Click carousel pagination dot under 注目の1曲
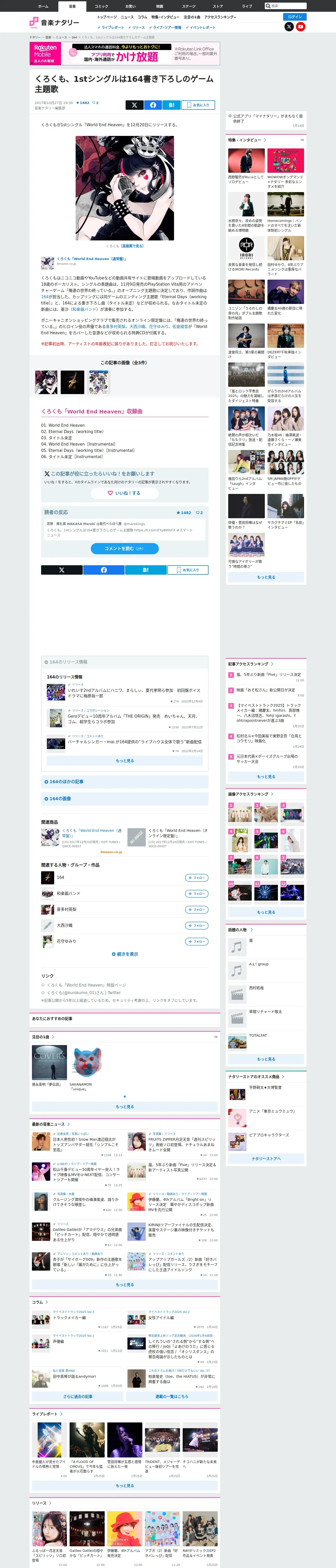This screenshot has width=336, height=1568. click(x=125, y=1096)
